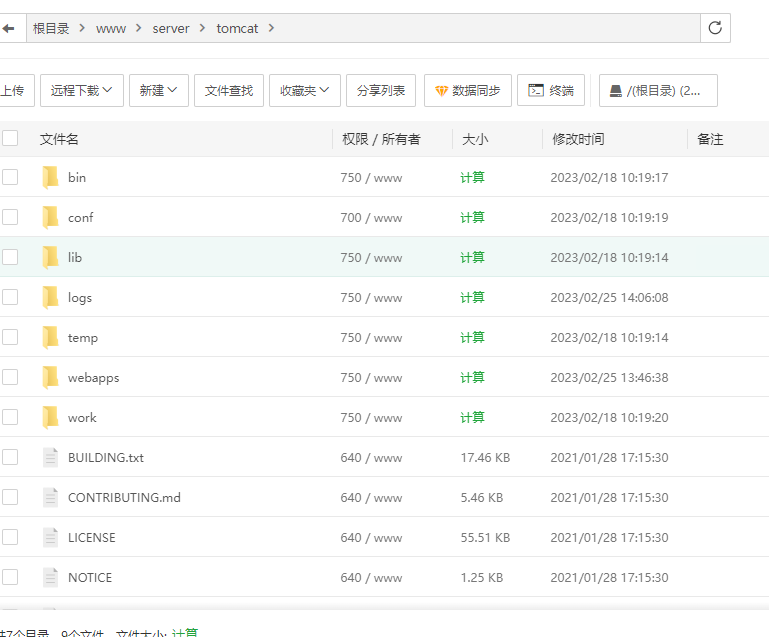Viewport: 769px width, 637px height.
Task: Open the 收藏夹 dropdown
Action: pos(305,91)
